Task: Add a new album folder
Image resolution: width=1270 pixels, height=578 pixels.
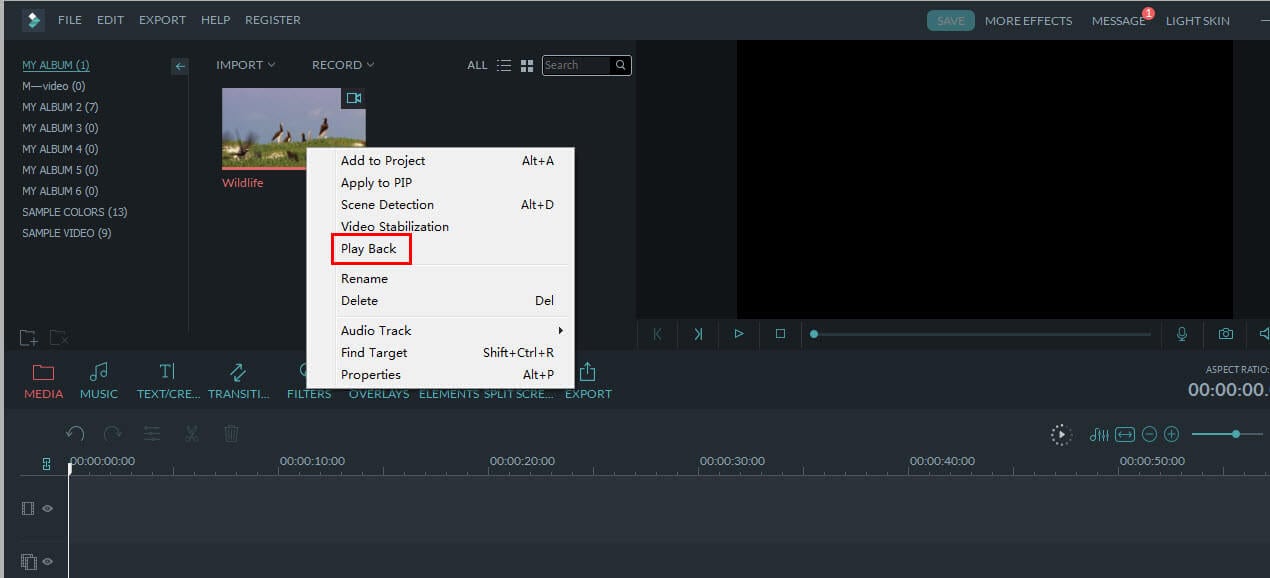Action: point(29,338)
